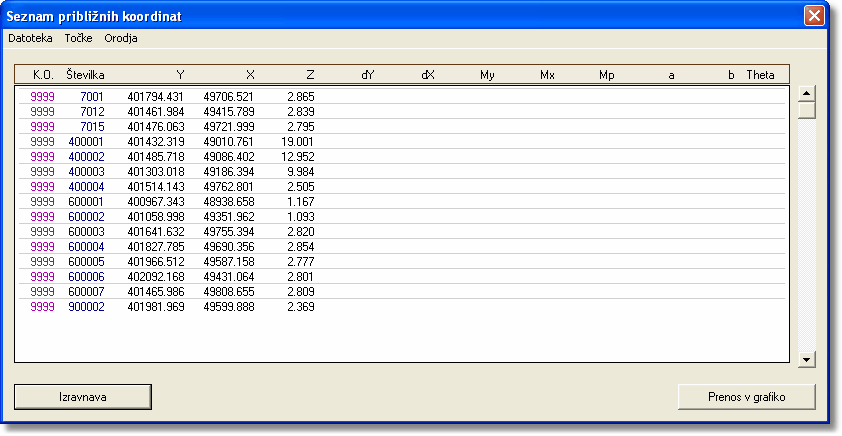Select the row for point 7012

pyautogui.click(x=91, y=111)
